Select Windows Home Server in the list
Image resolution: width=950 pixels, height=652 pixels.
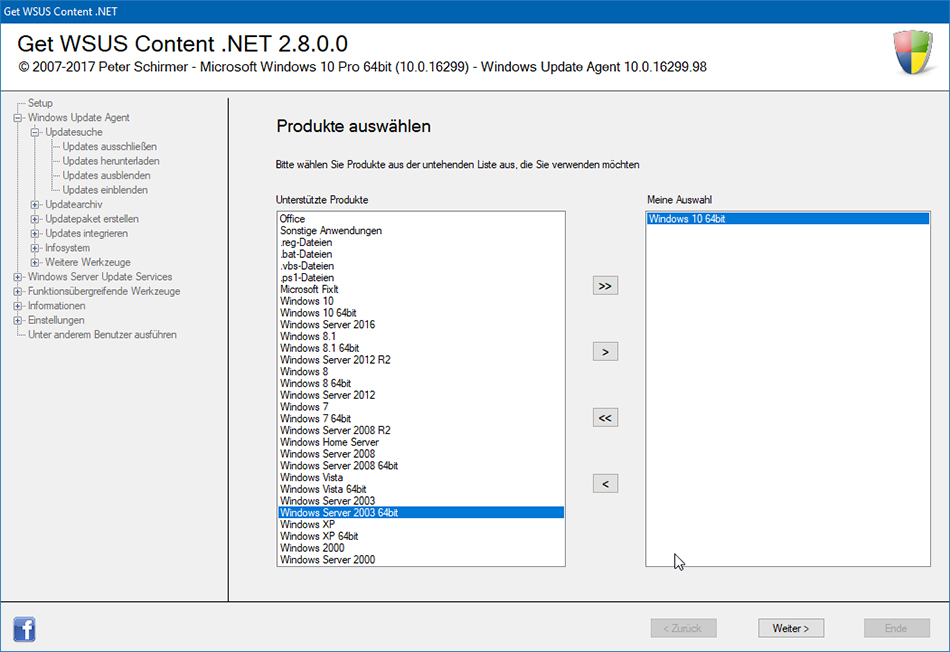click(421, 442)
